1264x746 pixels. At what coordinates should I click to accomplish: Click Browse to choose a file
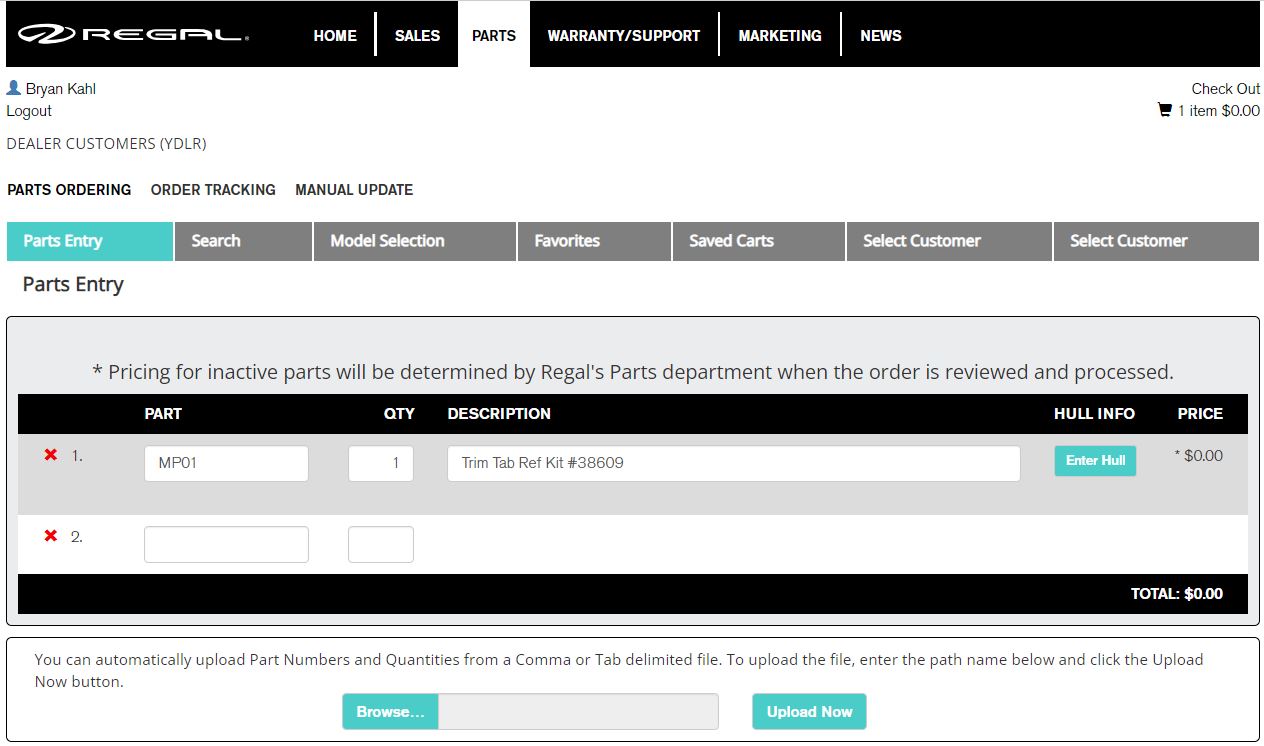click(390, 712)
